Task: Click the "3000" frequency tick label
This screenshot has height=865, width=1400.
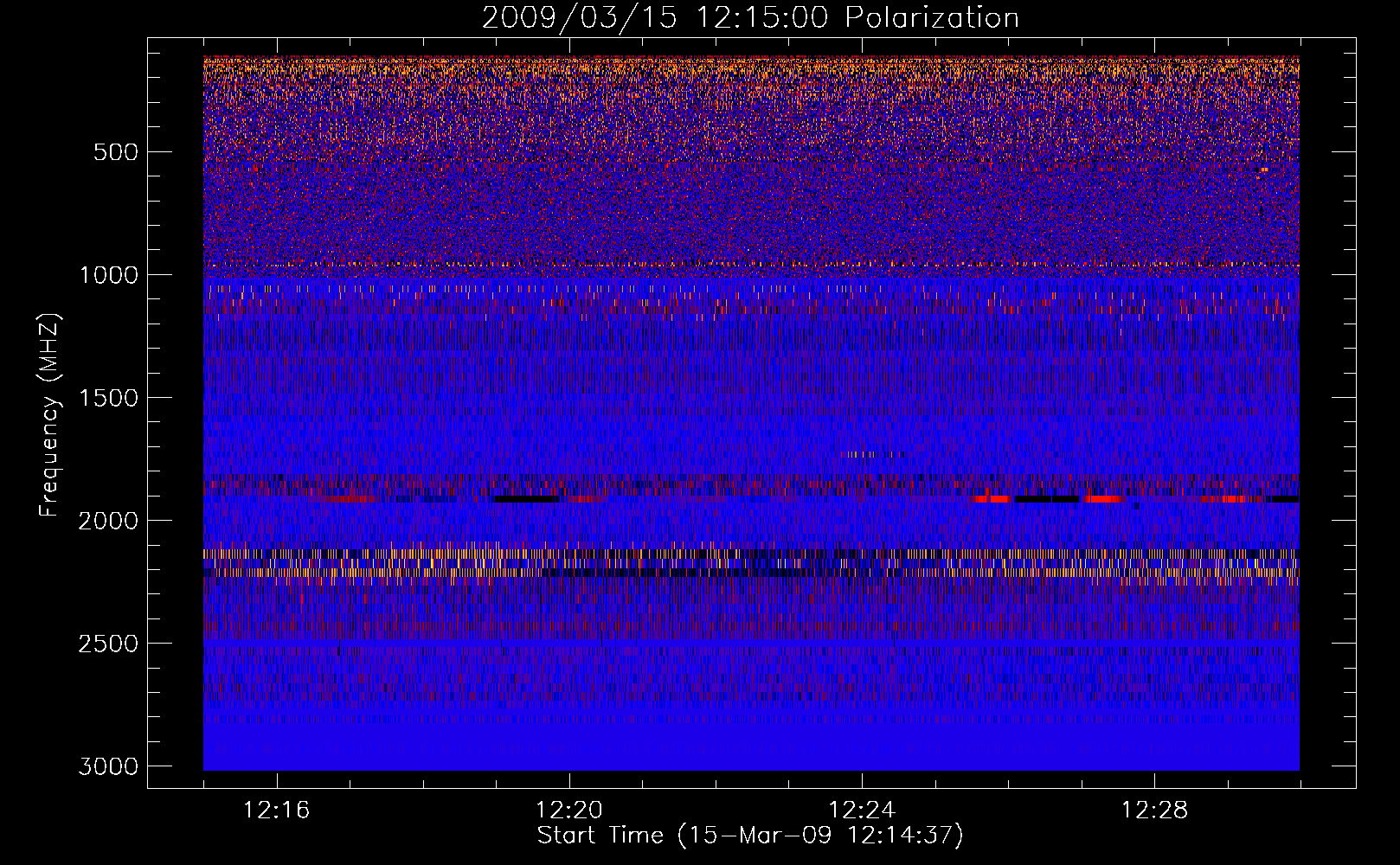Action: click(x=108, y=766)
